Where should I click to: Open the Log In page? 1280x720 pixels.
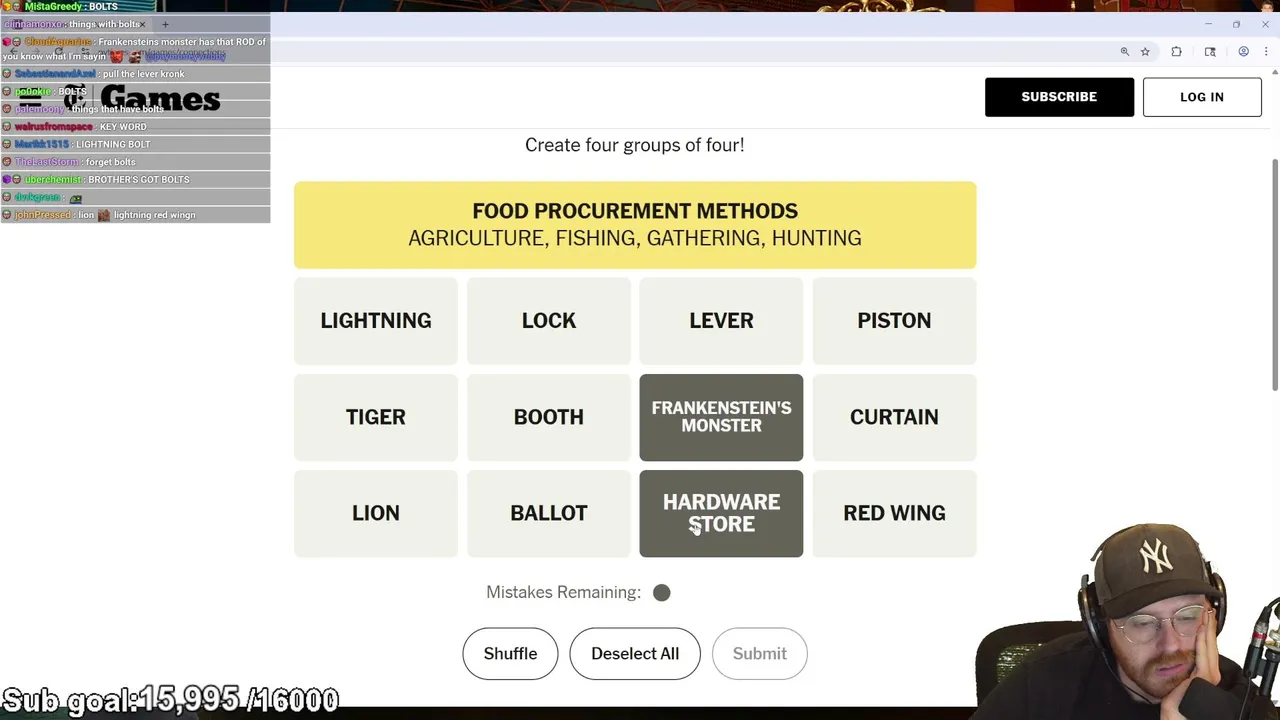(1202, 97)
